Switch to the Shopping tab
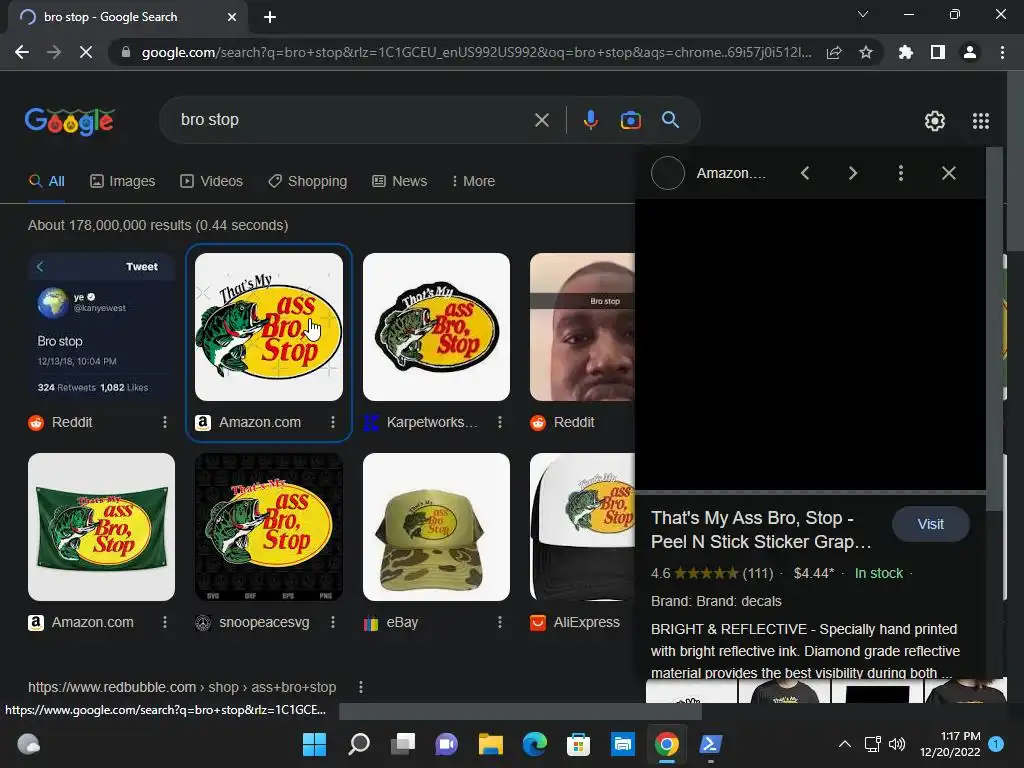This screenshot has width=1024, height=768. (308, 182)
